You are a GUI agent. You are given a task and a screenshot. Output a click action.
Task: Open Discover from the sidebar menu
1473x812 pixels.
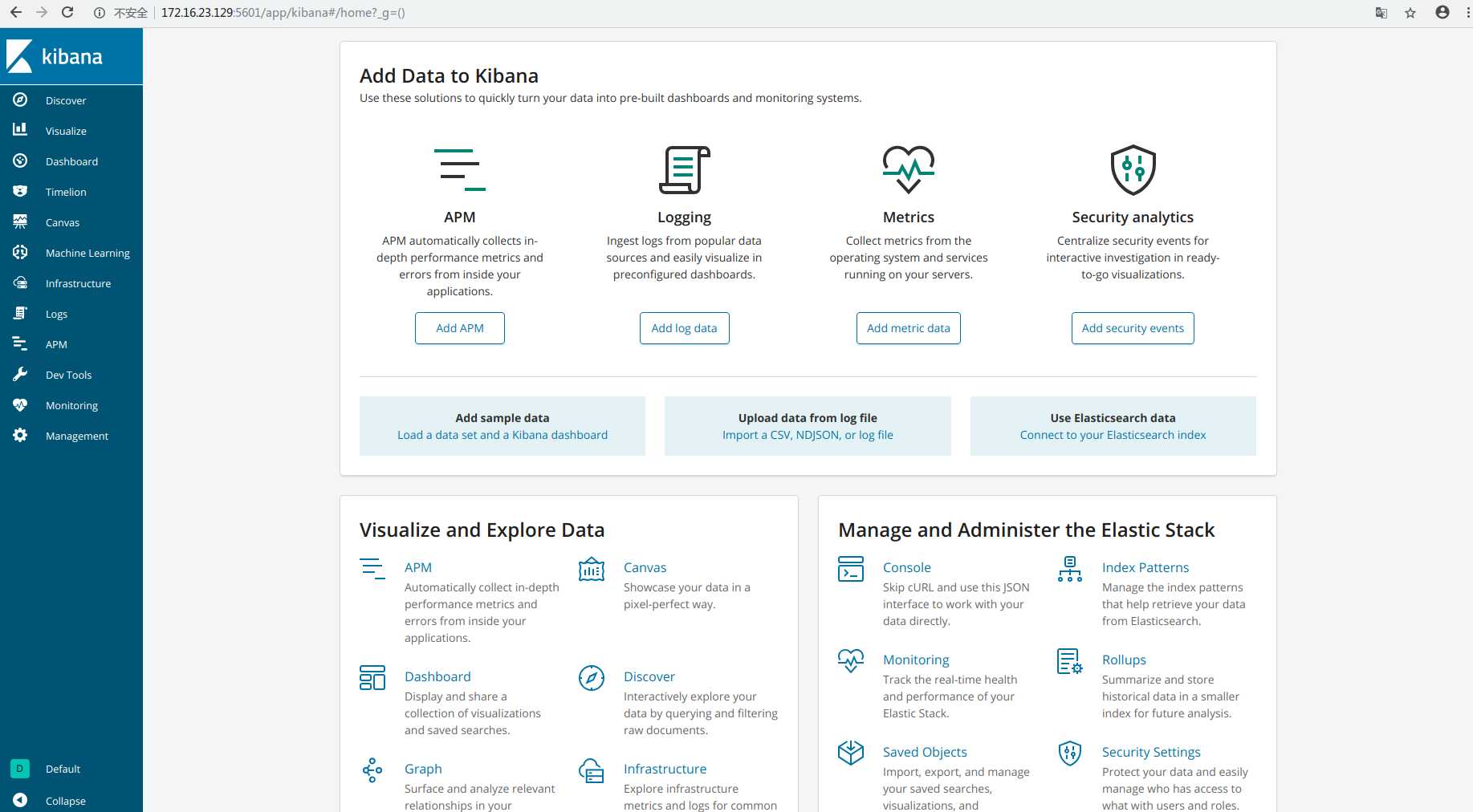66,100
